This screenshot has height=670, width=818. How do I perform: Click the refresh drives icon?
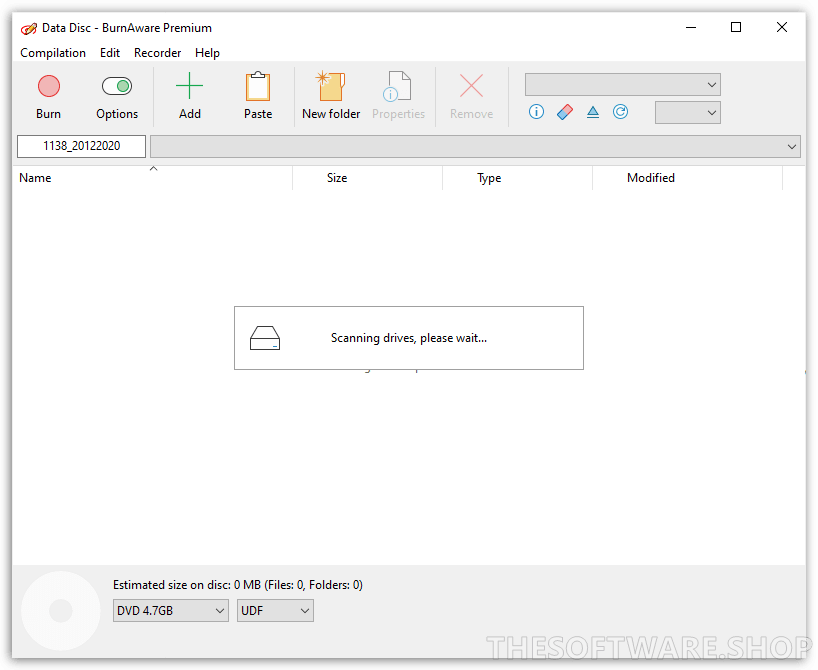pos(620,112)
